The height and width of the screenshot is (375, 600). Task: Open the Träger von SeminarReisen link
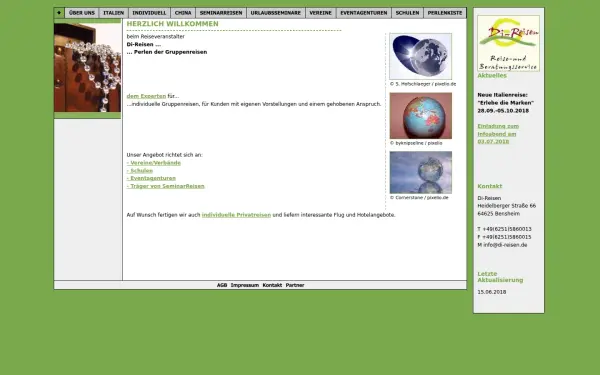[165, 186]
